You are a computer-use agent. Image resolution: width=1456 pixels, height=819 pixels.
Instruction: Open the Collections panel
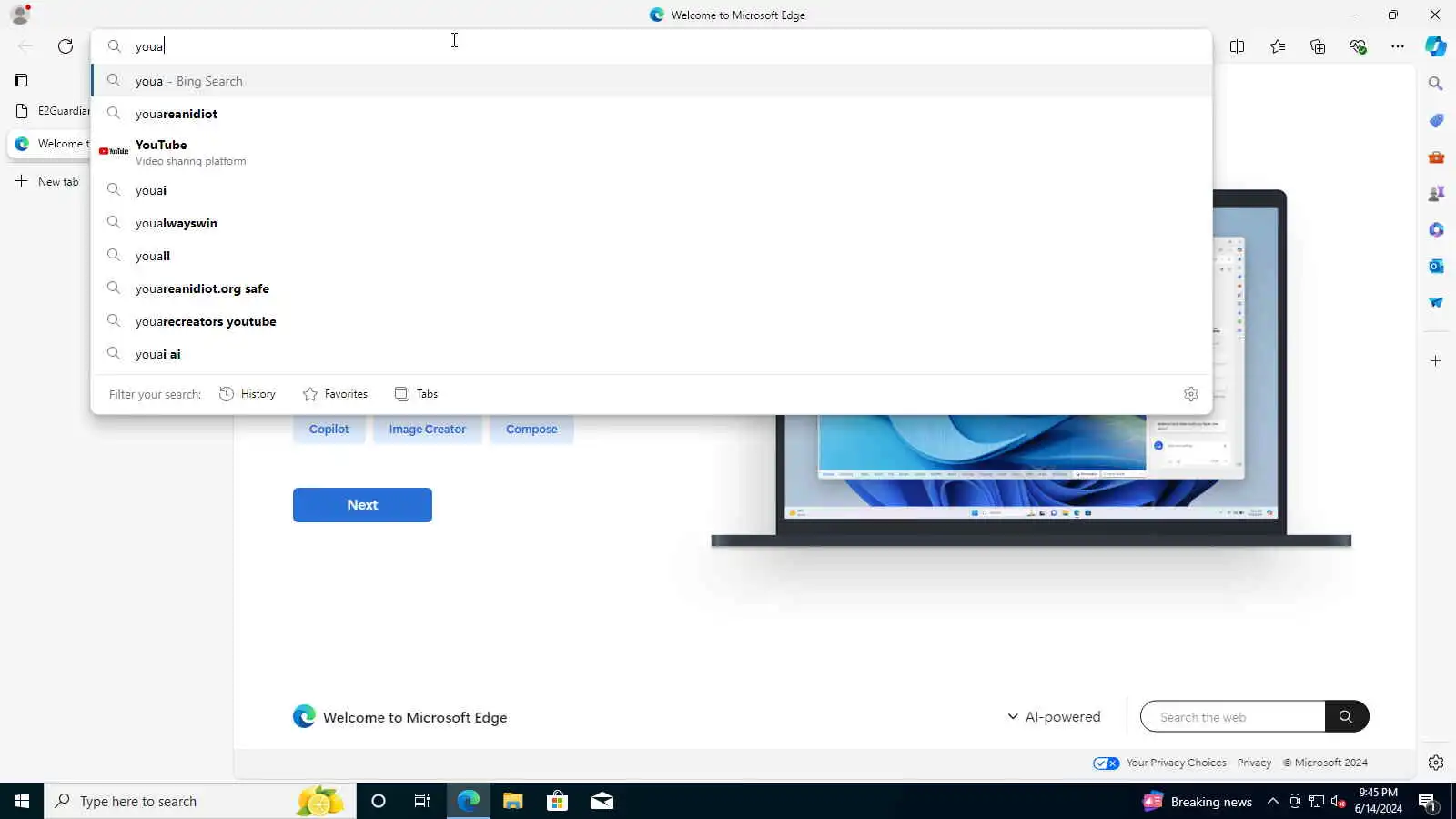(1318, 46)
